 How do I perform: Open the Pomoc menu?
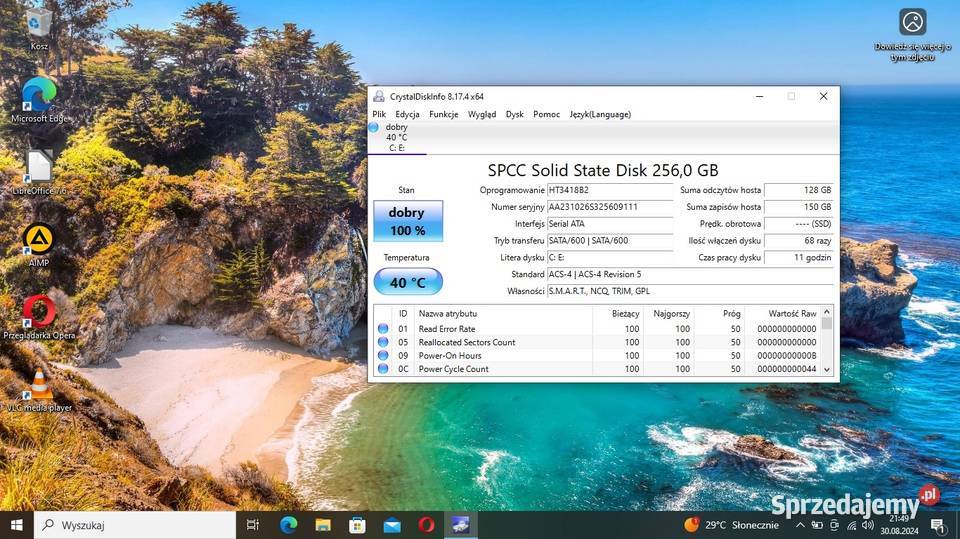[546, 114]
